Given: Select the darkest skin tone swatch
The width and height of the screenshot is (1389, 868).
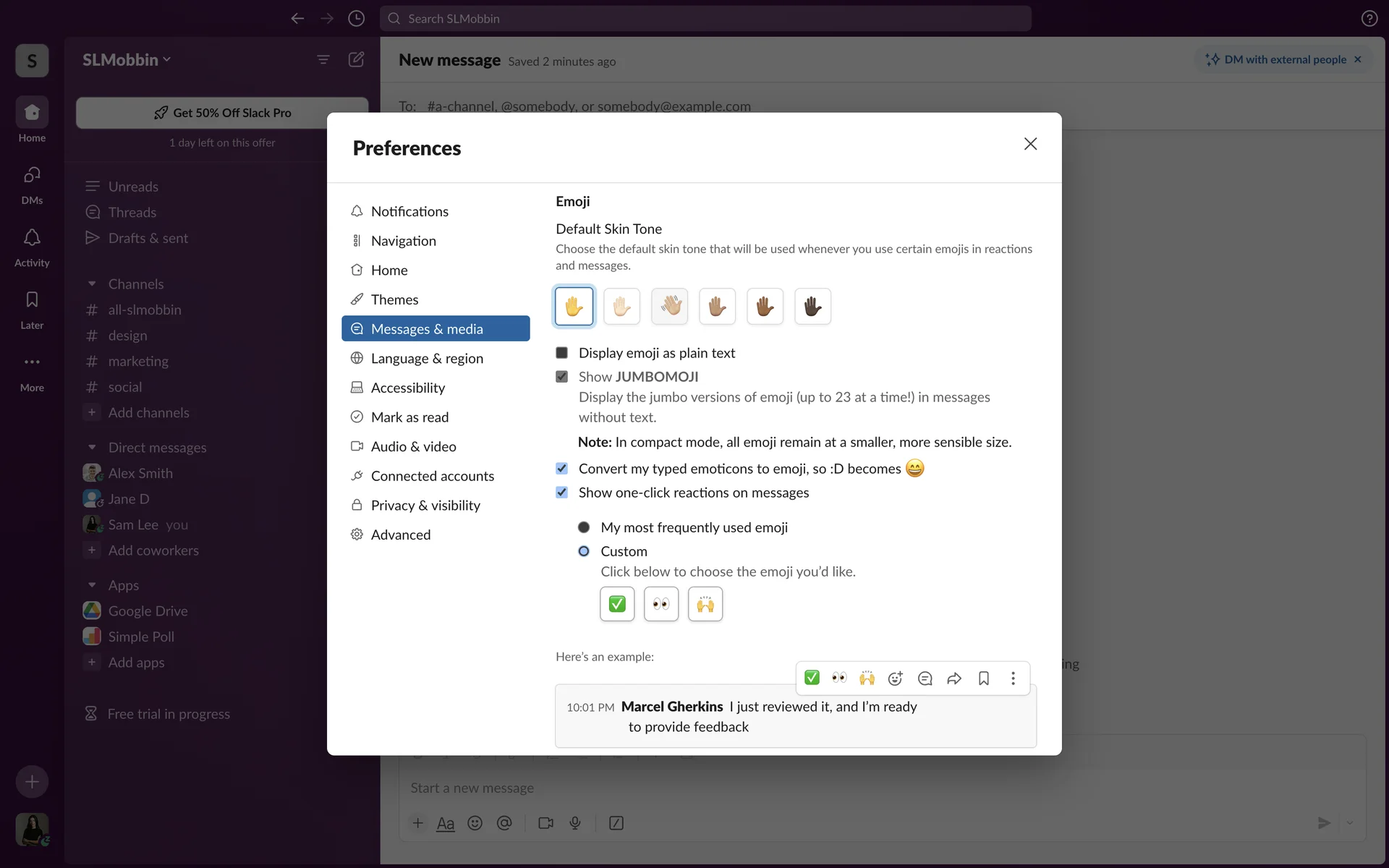Looking at the screenshot, I should pos(812,307).
